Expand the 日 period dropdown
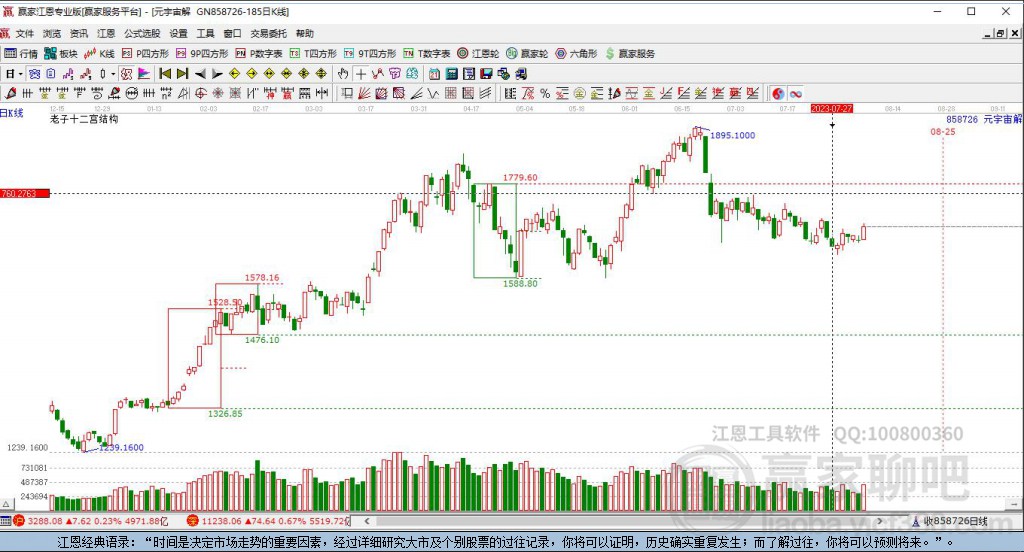This screenshot has height=552, width=1024. [20, 74]
